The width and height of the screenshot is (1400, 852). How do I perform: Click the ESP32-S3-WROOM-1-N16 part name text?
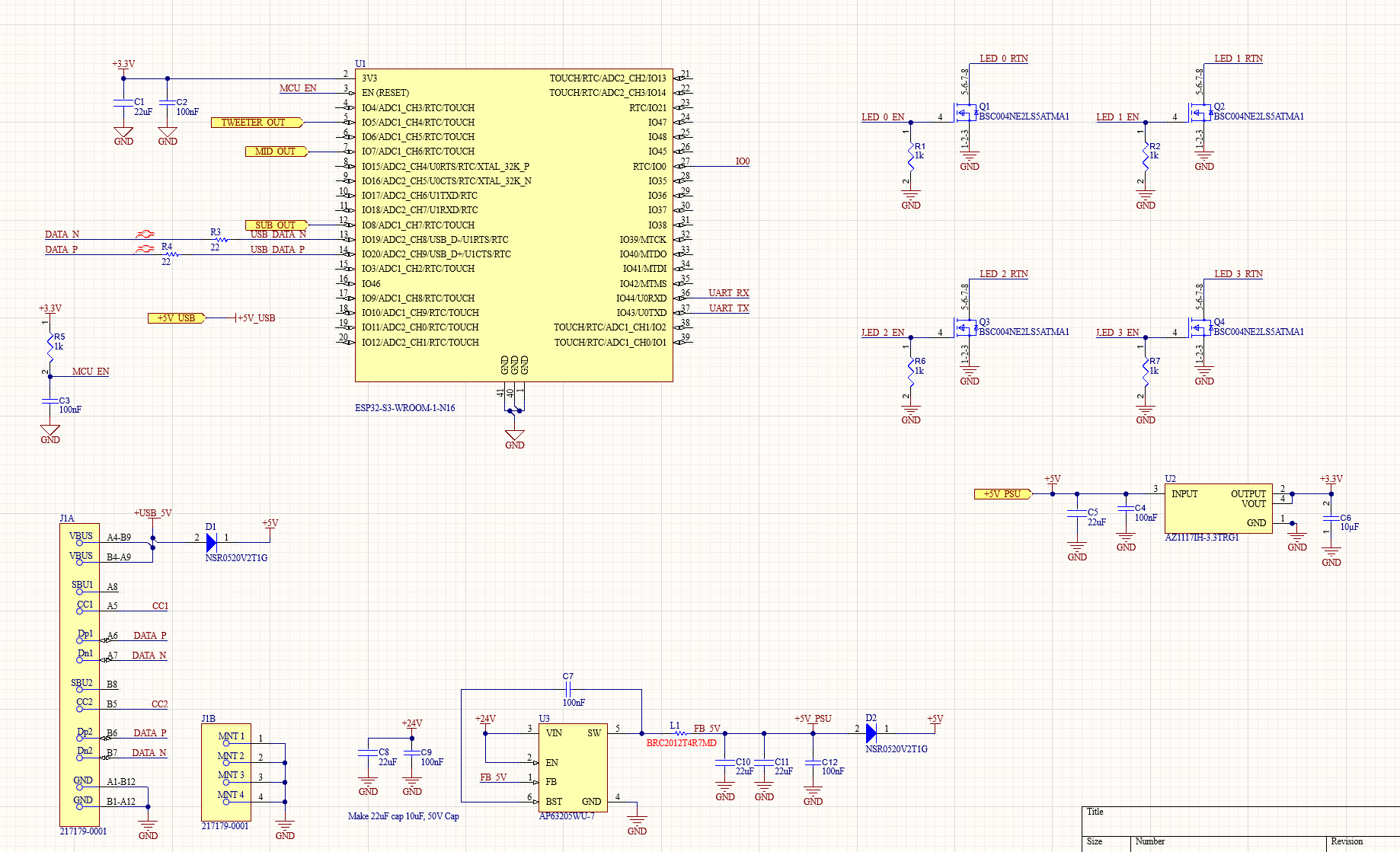click(x=405, y=408)
